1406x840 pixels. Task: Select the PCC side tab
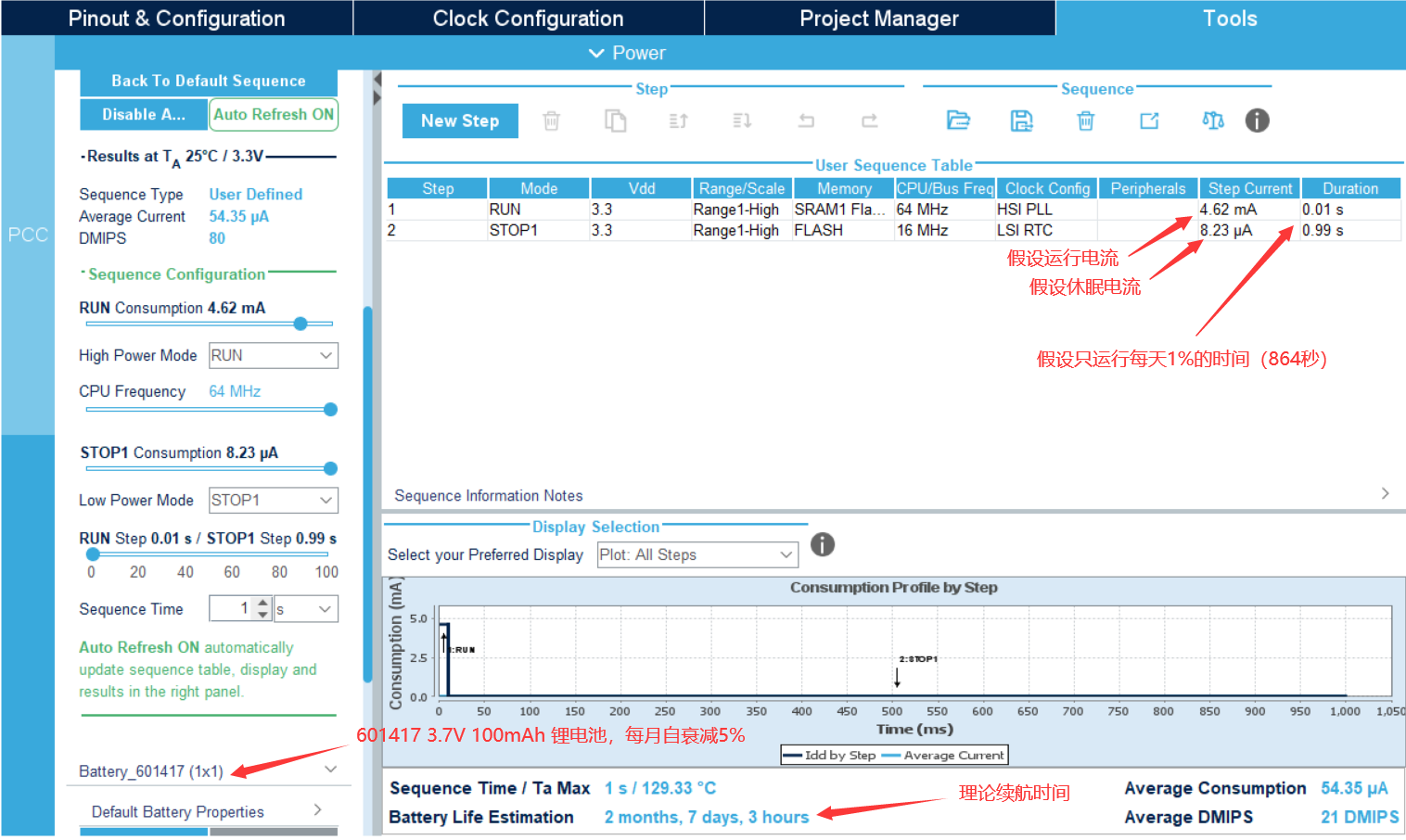tap(28, 235)
